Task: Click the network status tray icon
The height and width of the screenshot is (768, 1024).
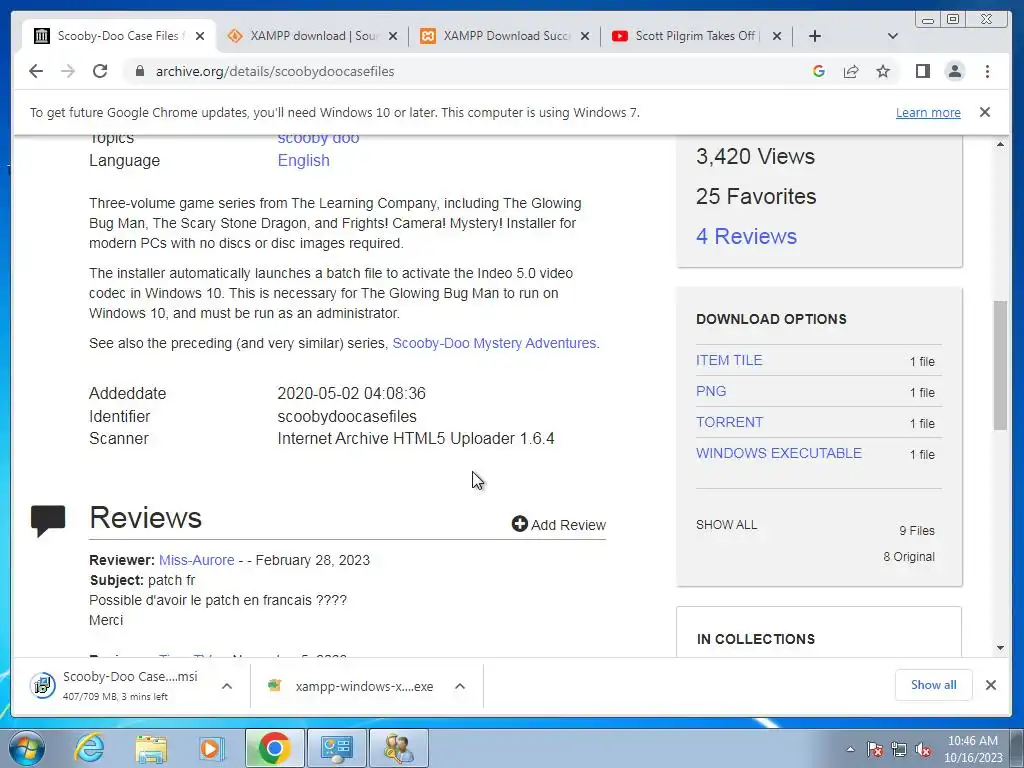Action: tap(899, 750)
